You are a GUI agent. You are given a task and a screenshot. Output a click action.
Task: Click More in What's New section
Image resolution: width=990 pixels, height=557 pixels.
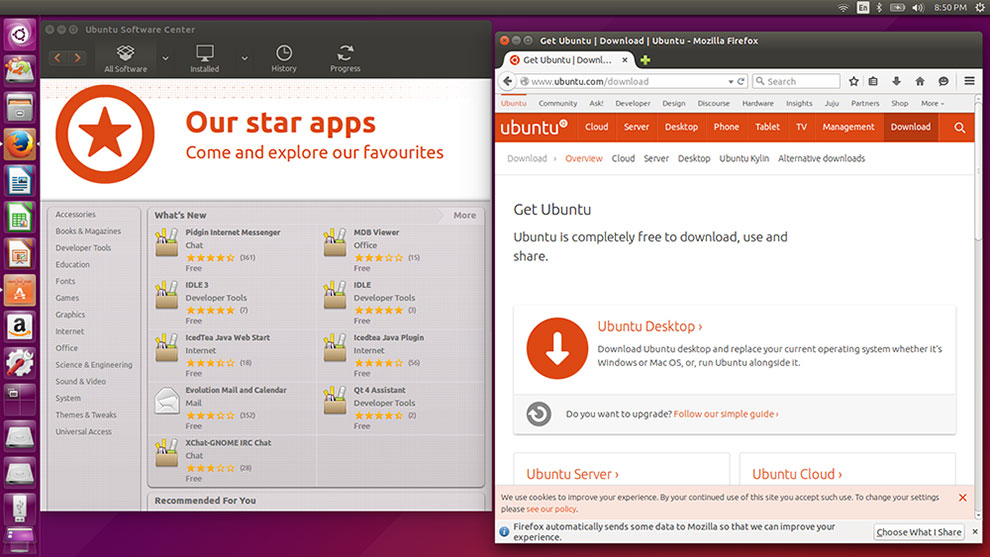(x=464, y=215)
